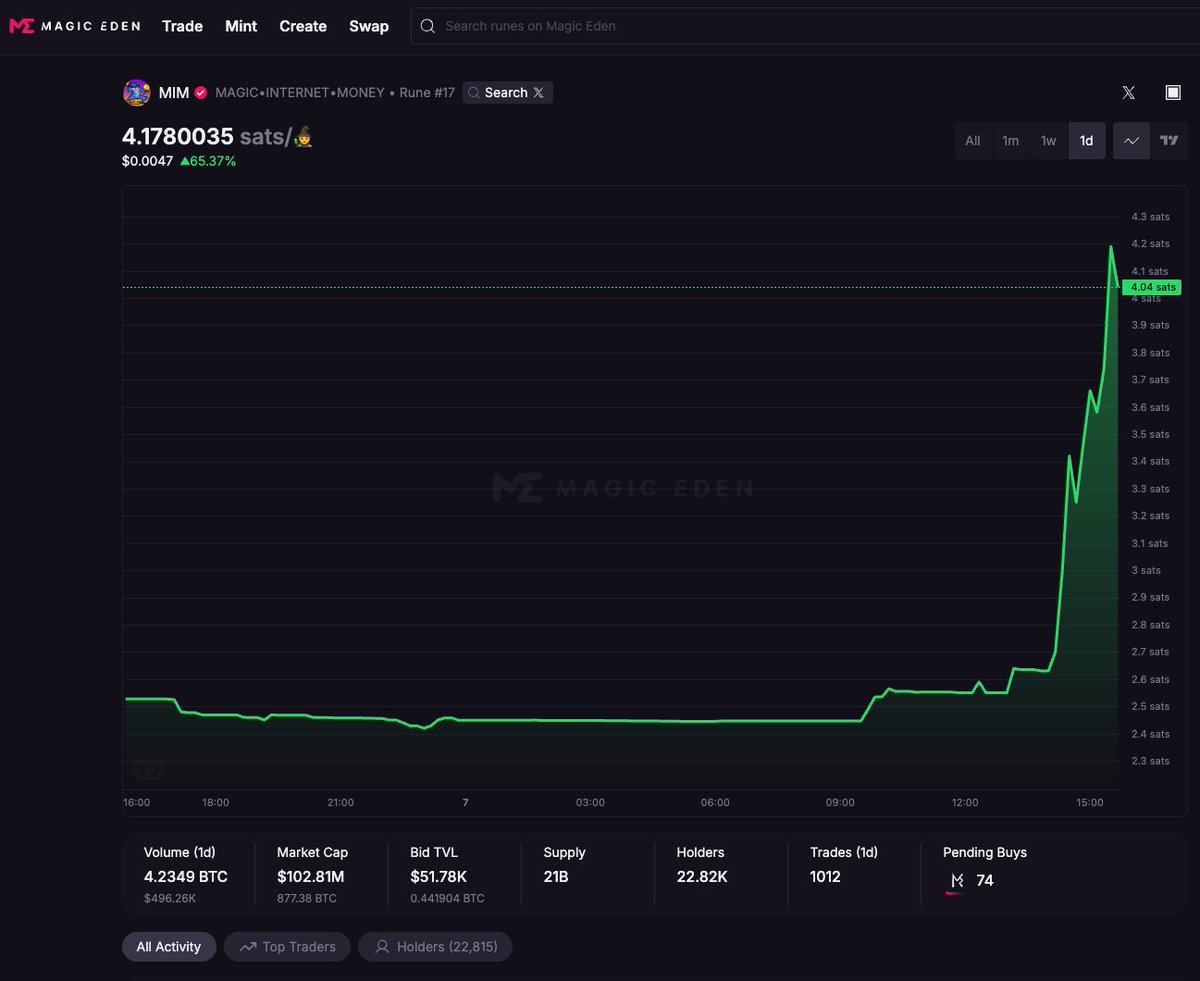Open the All Activity tab
The image size is (1200, 981).
(x=169, y=947)
